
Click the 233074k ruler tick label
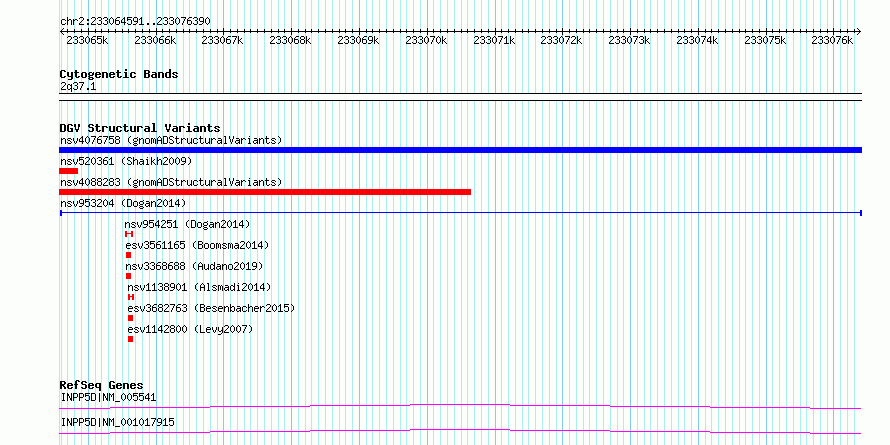pos(698,40)
